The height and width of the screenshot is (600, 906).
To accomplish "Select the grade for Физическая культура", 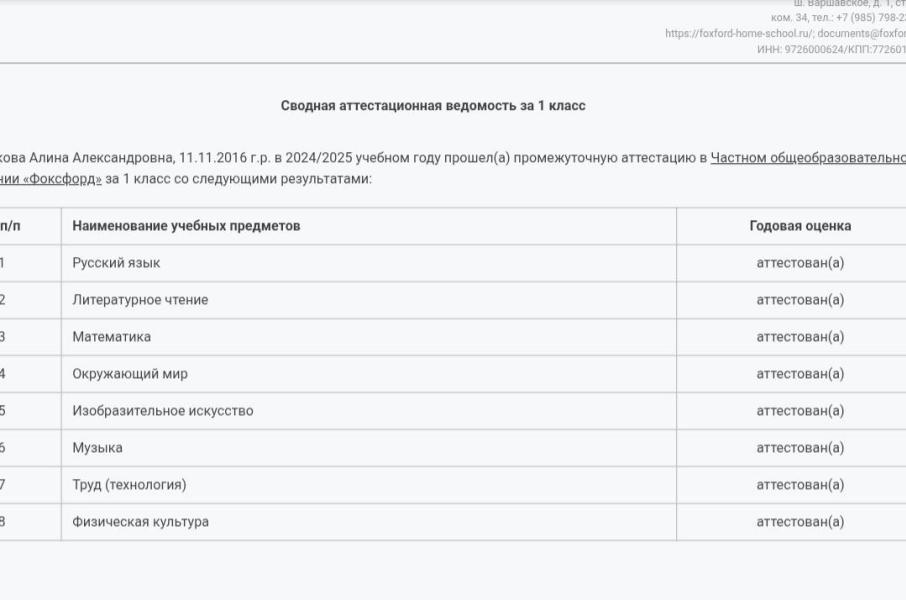I will coord(800,522).
